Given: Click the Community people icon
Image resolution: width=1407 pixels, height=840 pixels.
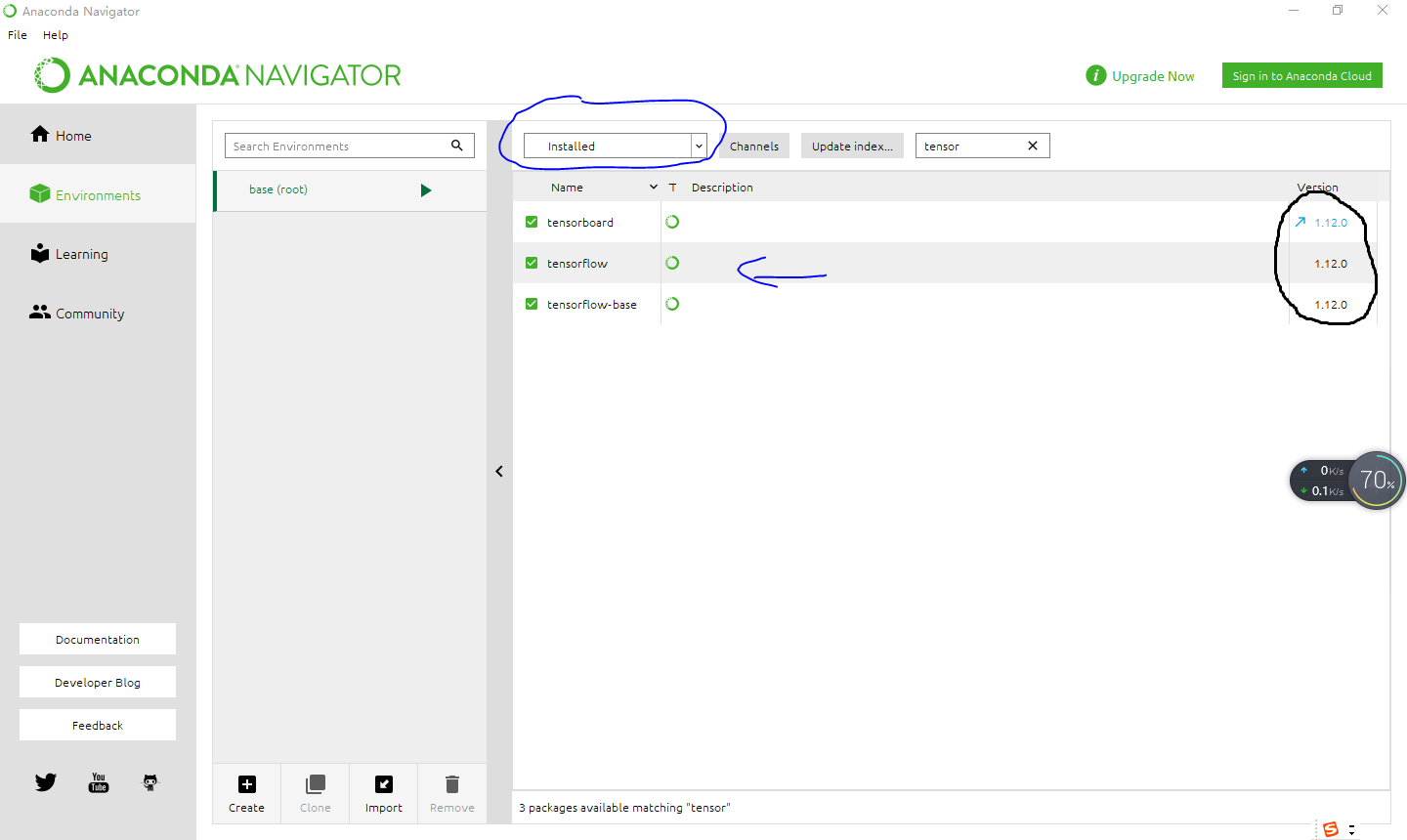Looking at the screenshot, I should pos(40,312).
